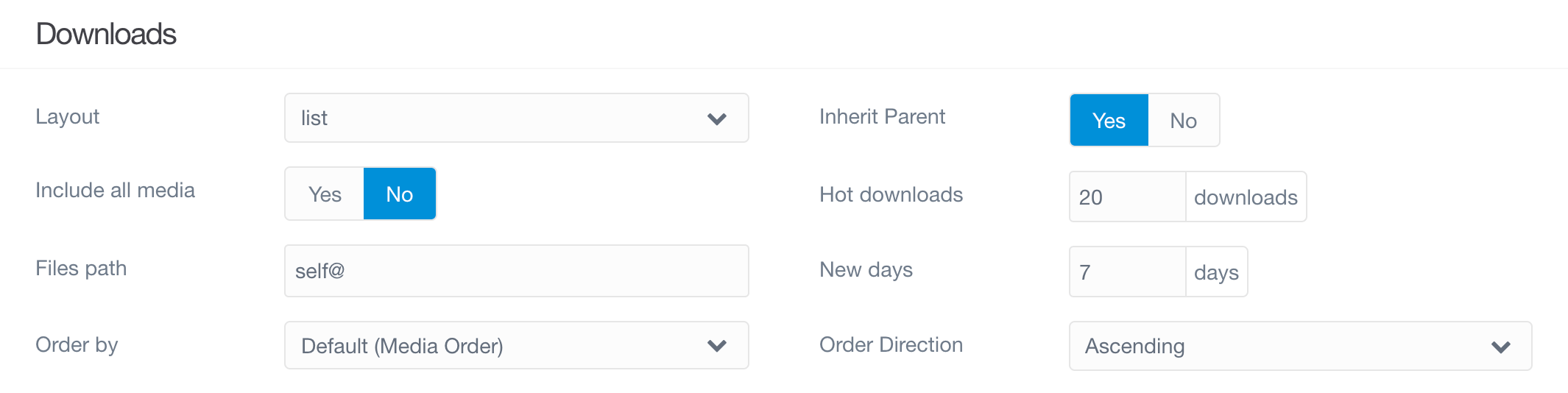Set Inherit Parent to Yes
Screen dimensions: 1568x393
pos(1109,120)
